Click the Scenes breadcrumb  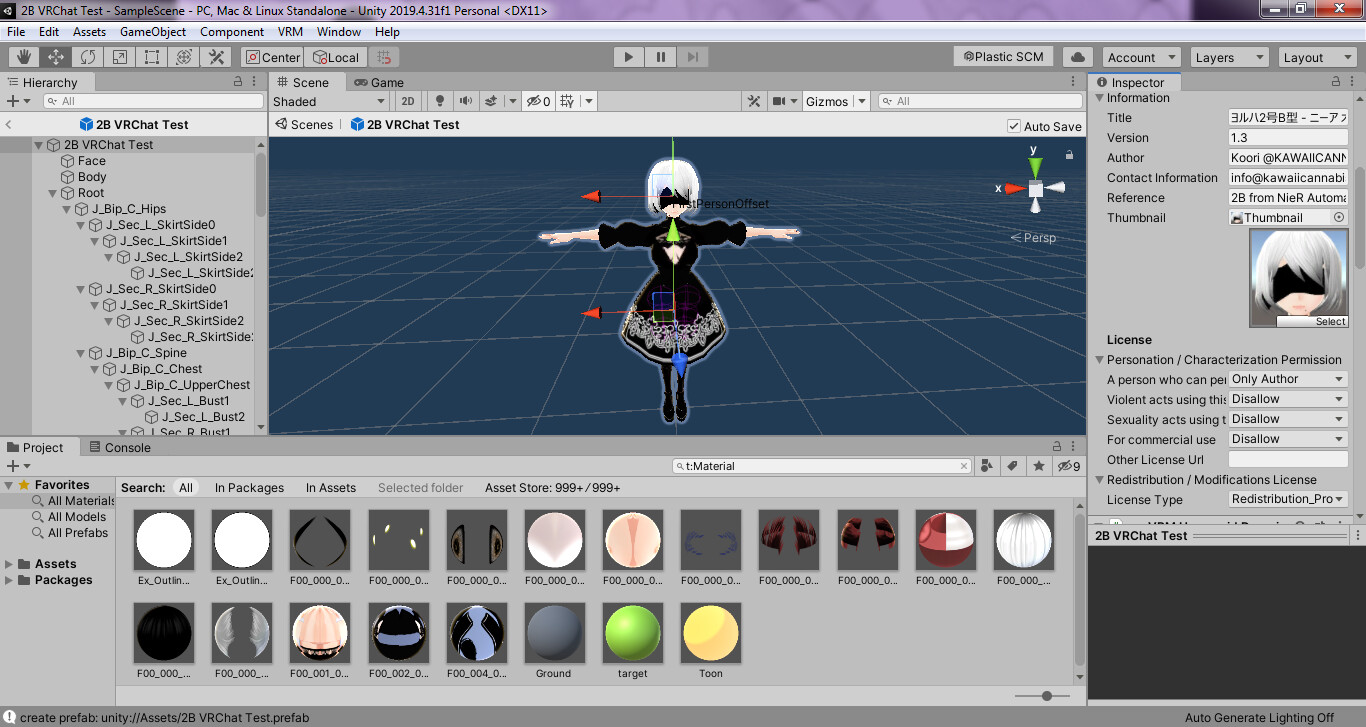pos(304,125)
